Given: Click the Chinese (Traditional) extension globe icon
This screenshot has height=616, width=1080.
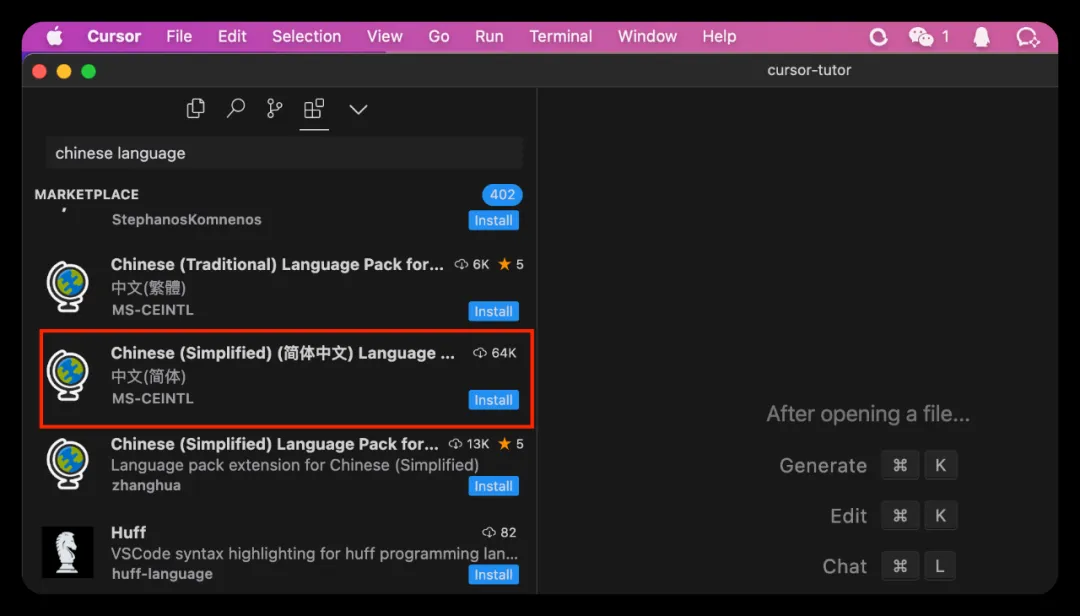Looking at the screenshot, I should (68, 286).
